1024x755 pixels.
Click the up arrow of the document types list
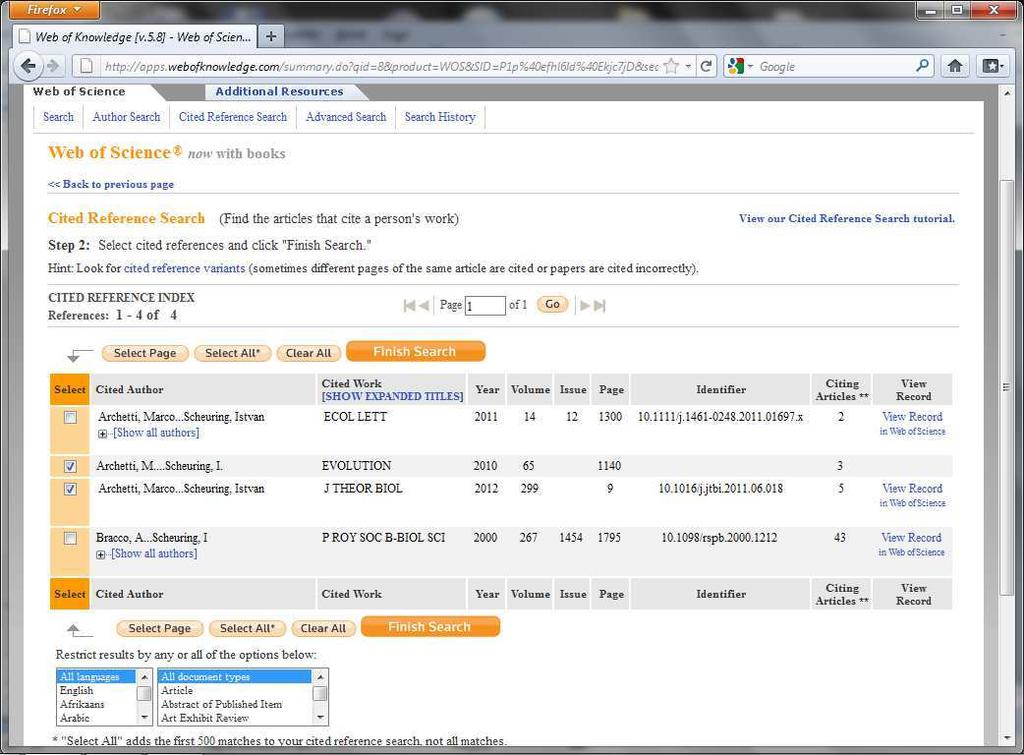click(x=320, y=677)
